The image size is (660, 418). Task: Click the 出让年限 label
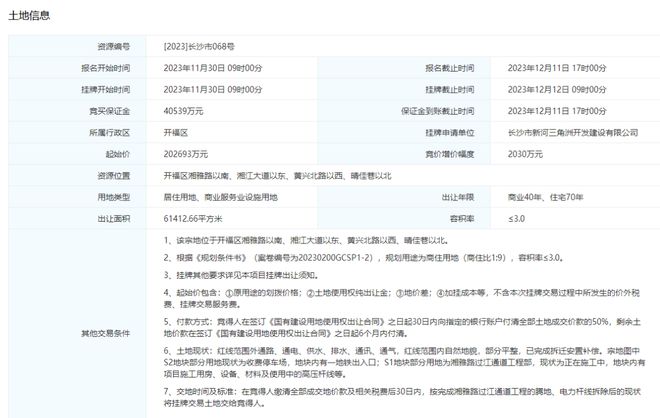coord(458,197)
